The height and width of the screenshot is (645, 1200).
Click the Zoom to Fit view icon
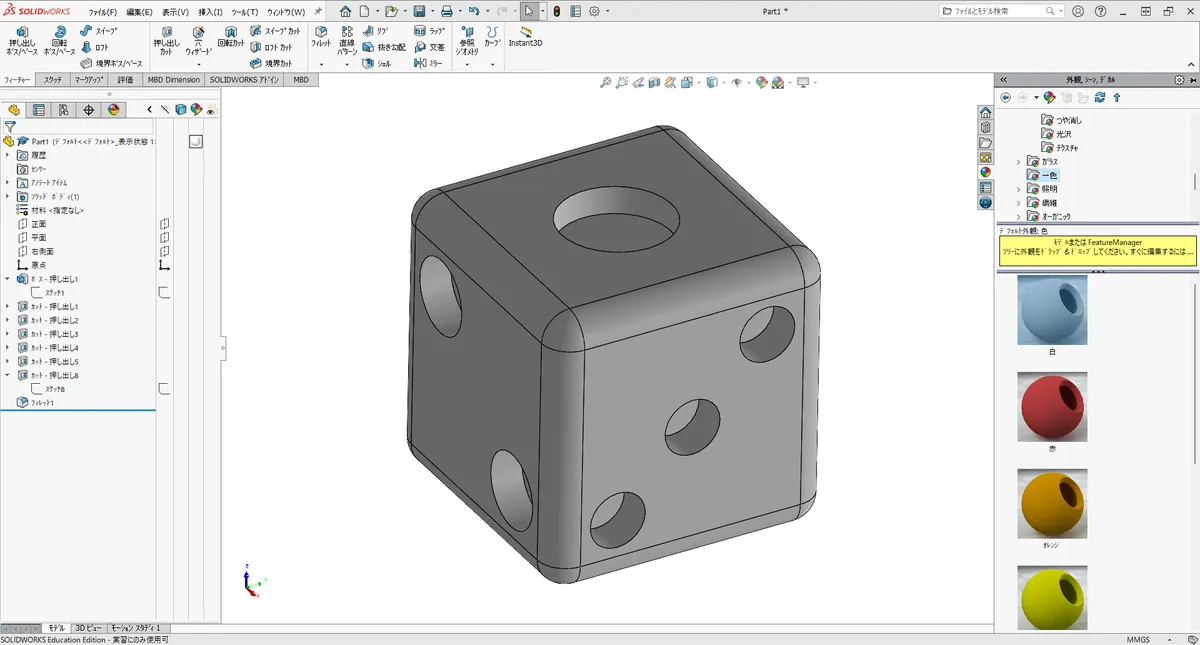click(605, 83)
